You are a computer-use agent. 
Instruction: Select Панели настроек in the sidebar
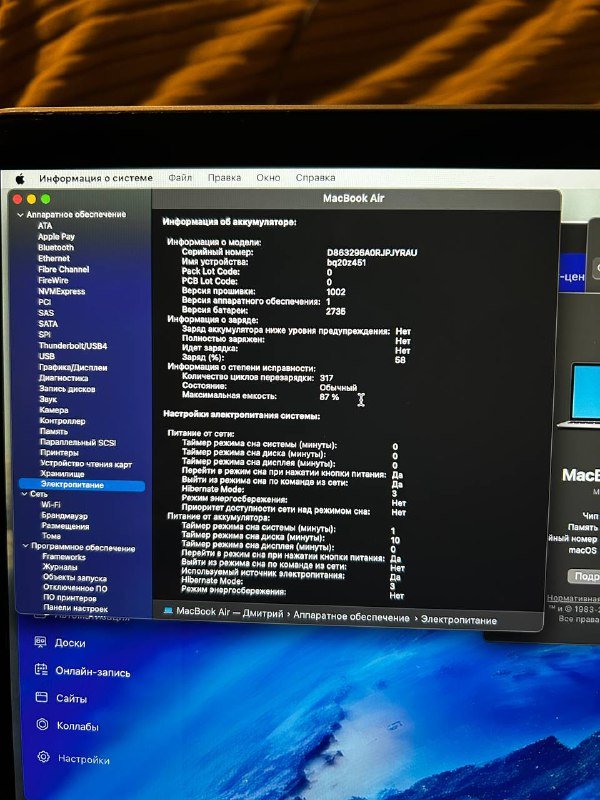coord(76,609)
